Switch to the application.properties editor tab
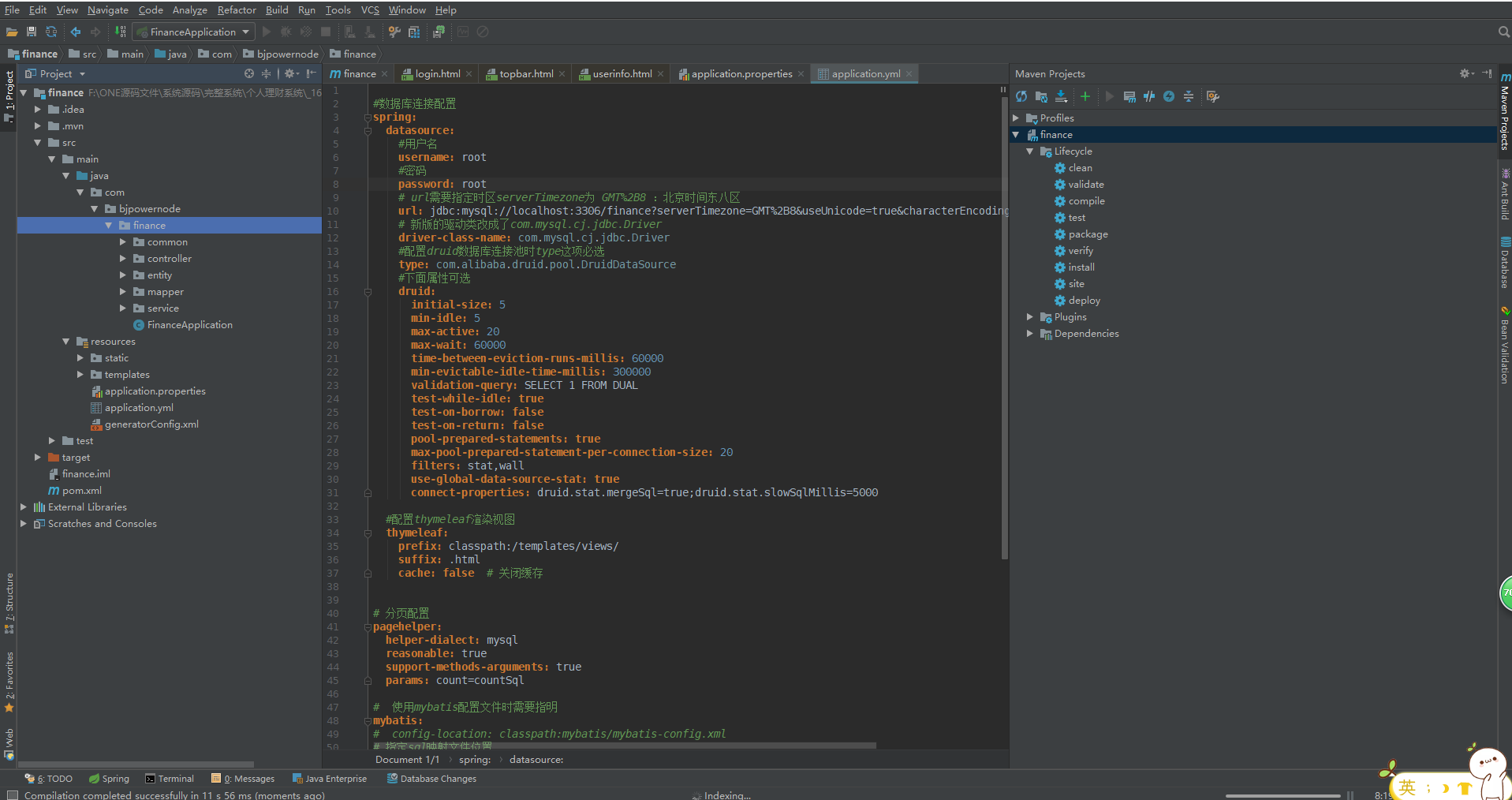The height and width of the screenshot is (800, 1512). 741,73
